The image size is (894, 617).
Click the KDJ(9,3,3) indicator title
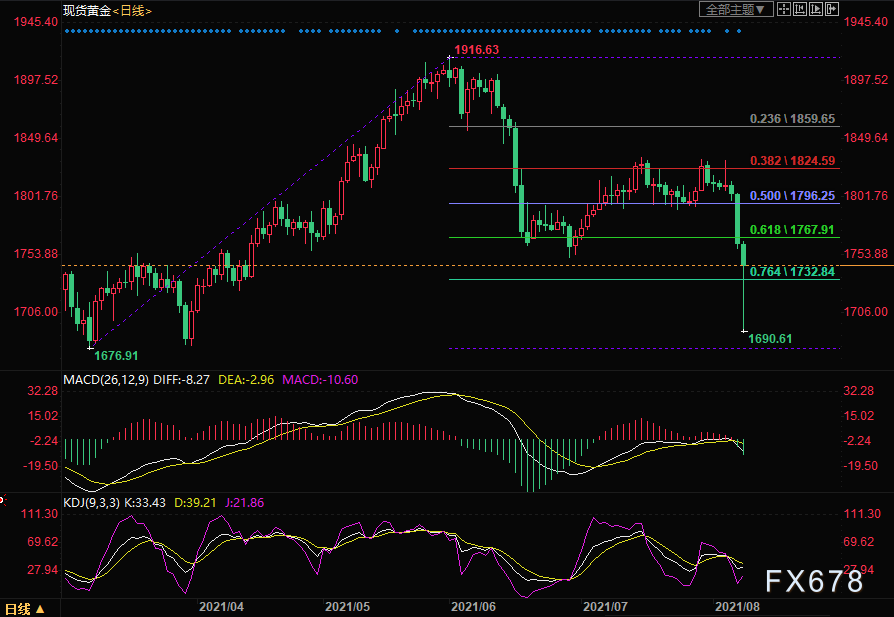(92, 503)
